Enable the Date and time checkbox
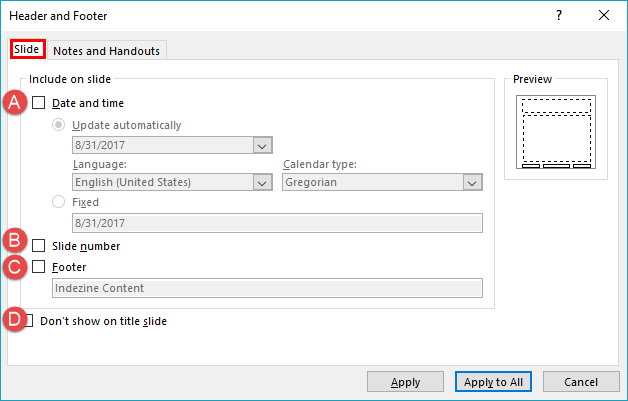 [x=39, y=103]
